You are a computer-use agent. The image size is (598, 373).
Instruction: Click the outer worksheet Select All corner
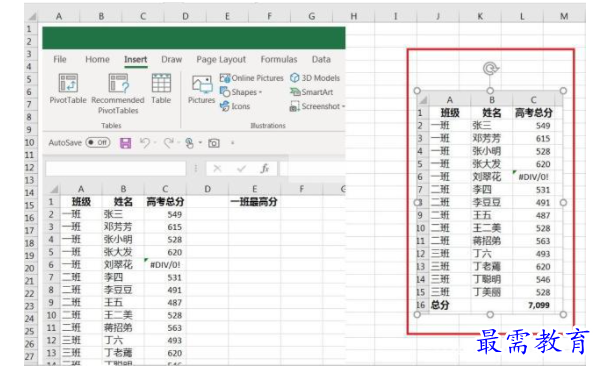pyautogui.click(x=32, y=16)
